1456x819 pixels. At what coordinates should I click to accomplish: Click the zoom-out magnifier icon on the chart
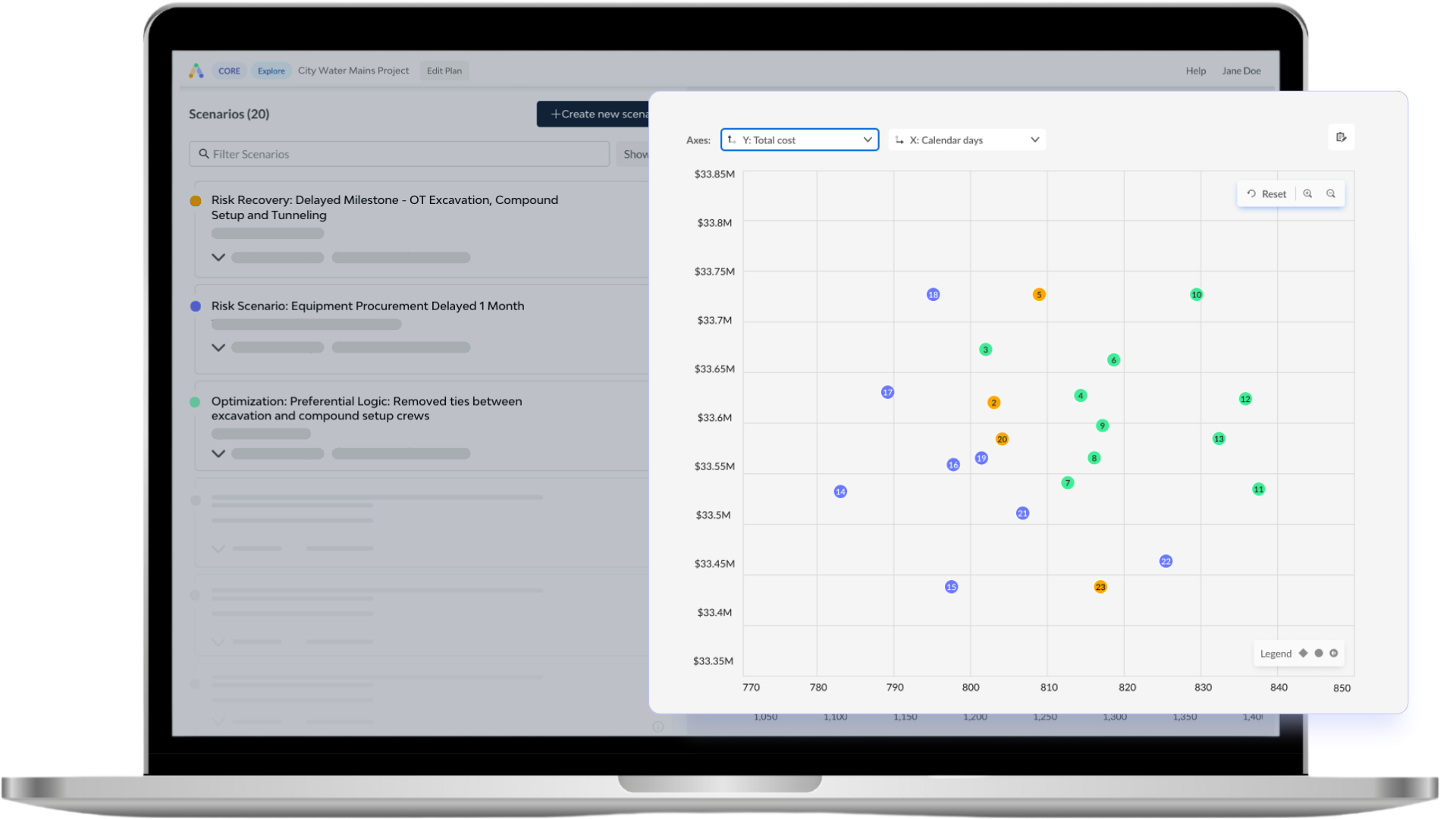1331,193
